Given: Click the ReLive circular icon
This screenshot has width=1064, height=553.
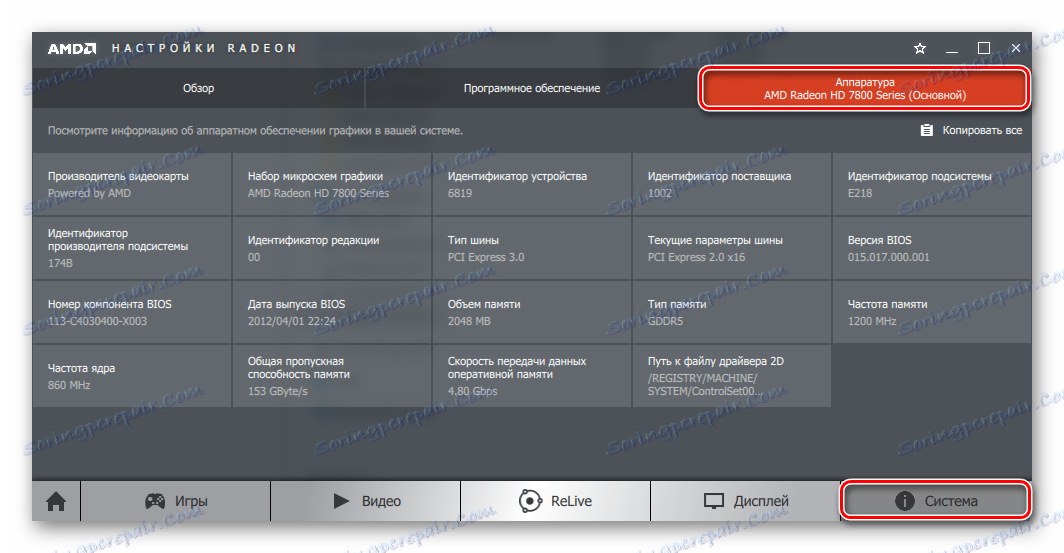Looking at the screenshot, I should point(530,501).
